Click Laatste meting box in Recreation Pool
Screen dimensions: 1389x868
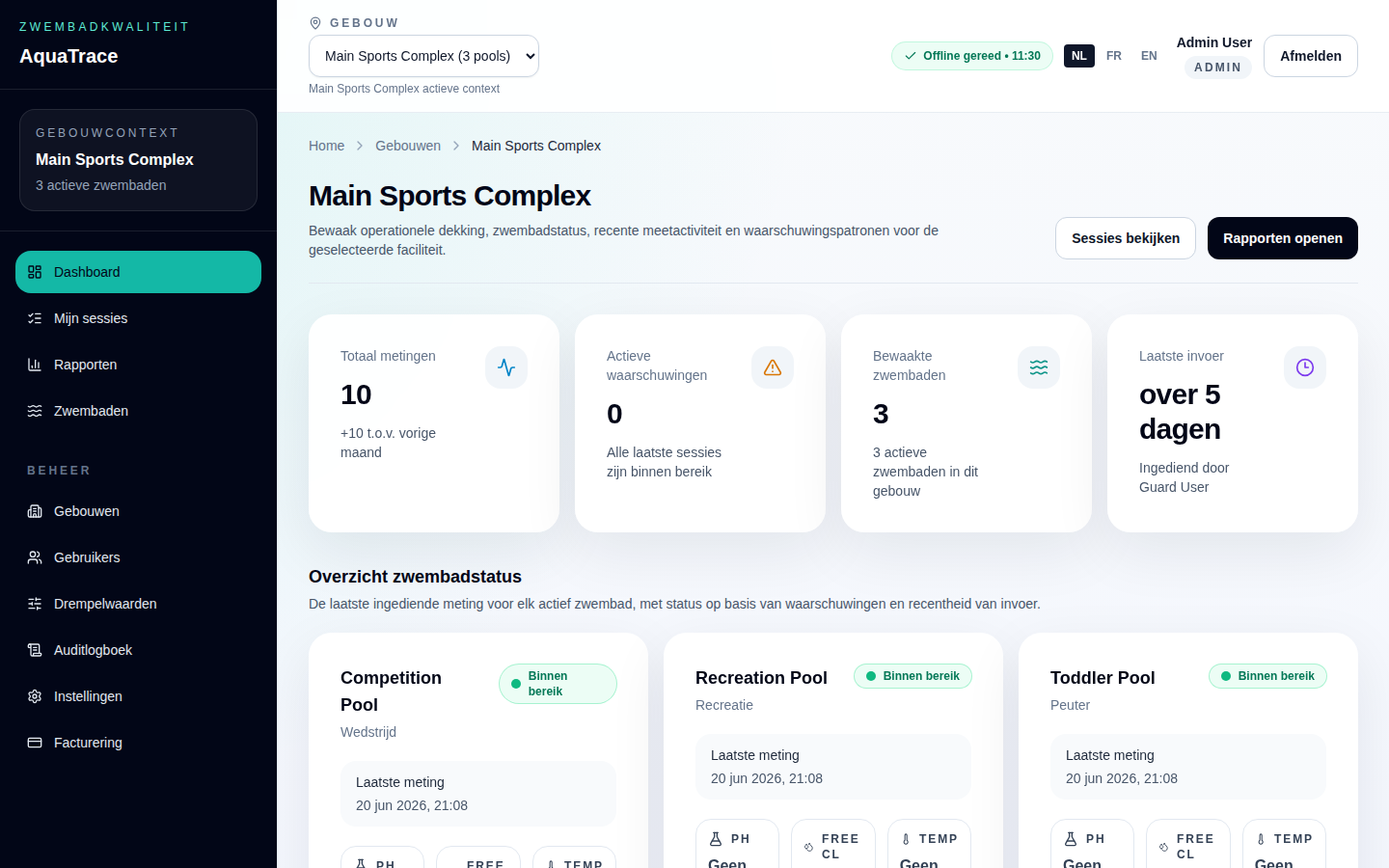point(833,767)
